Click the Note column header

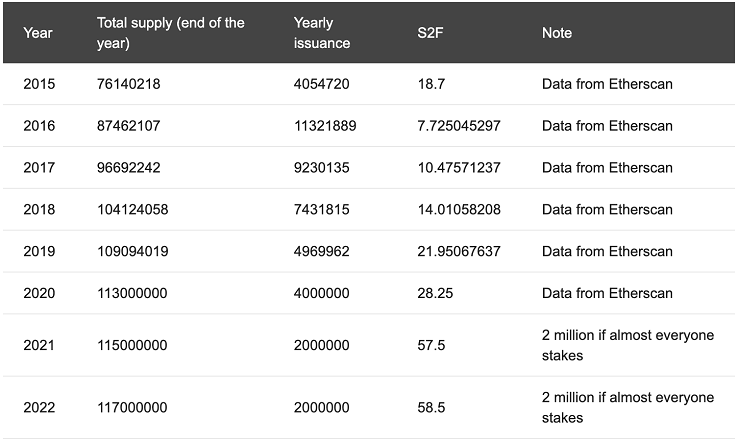click(x=557, y=33)
